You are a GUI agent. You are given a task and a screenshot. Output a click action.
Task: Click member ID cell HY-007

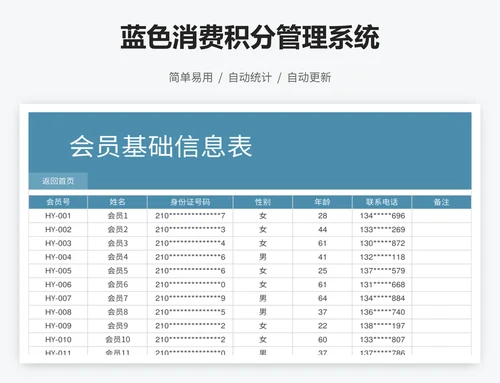tap(58, 298)
